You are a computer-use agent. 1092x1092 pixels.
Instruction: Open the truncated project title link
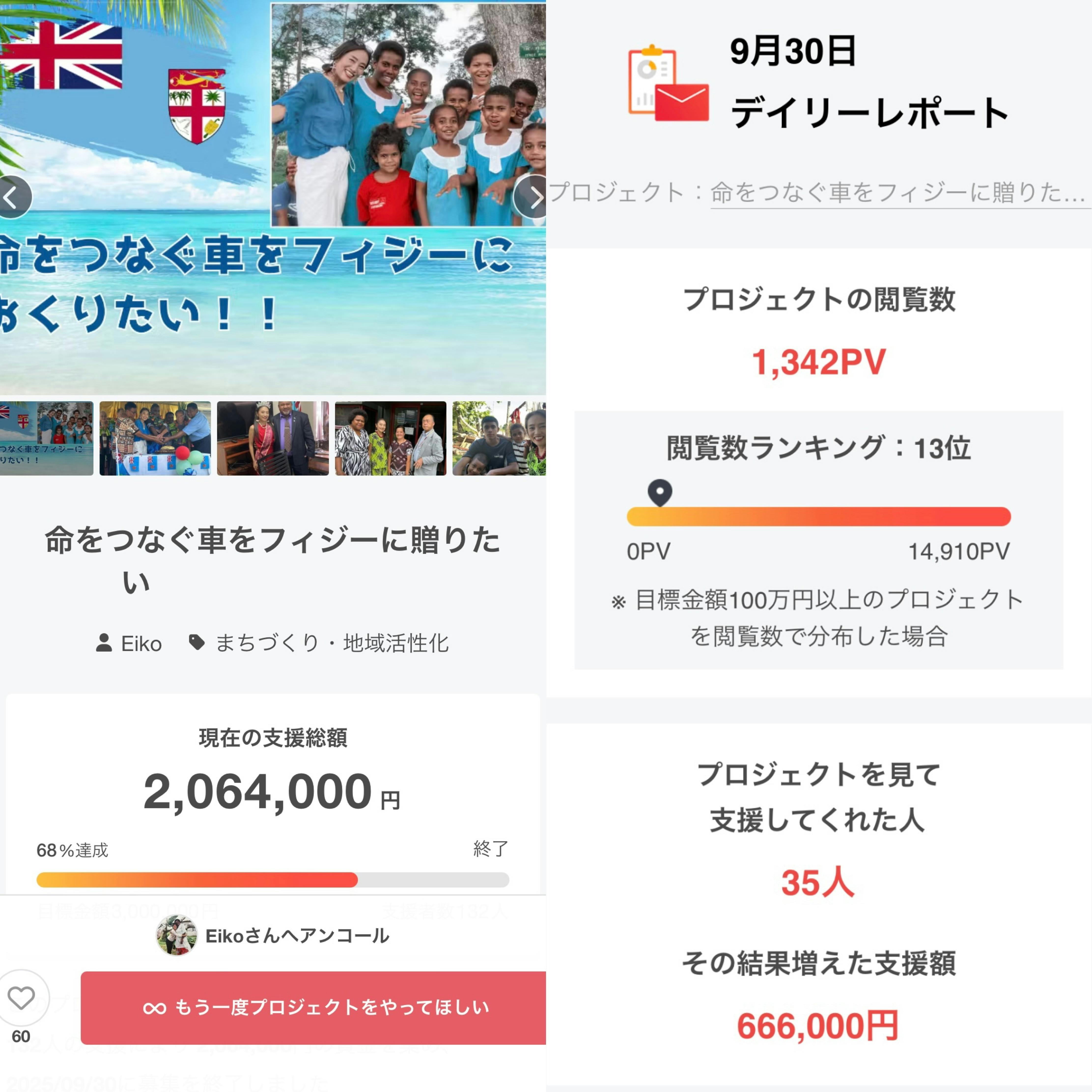(899, 193)
